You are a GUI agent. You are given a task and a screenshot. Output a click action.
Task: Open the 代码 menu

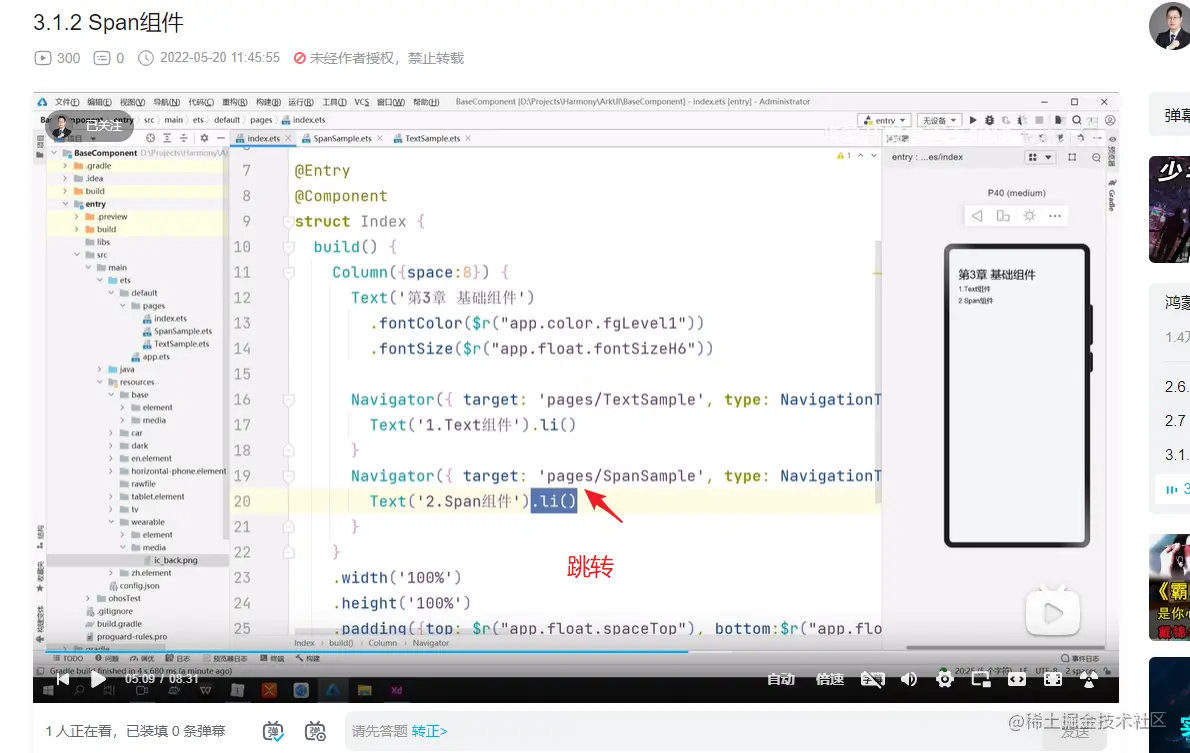201,102
